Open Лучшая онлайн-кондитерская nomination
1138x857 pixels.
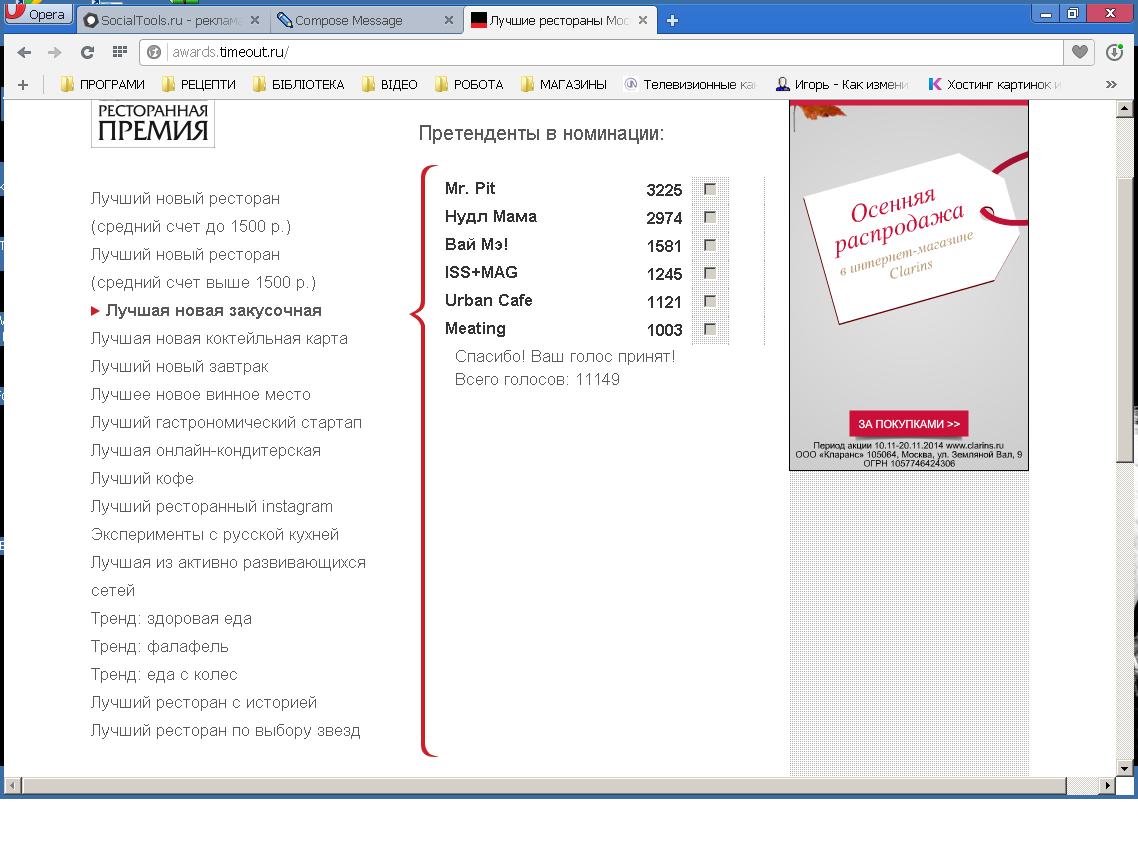point(205,451)
